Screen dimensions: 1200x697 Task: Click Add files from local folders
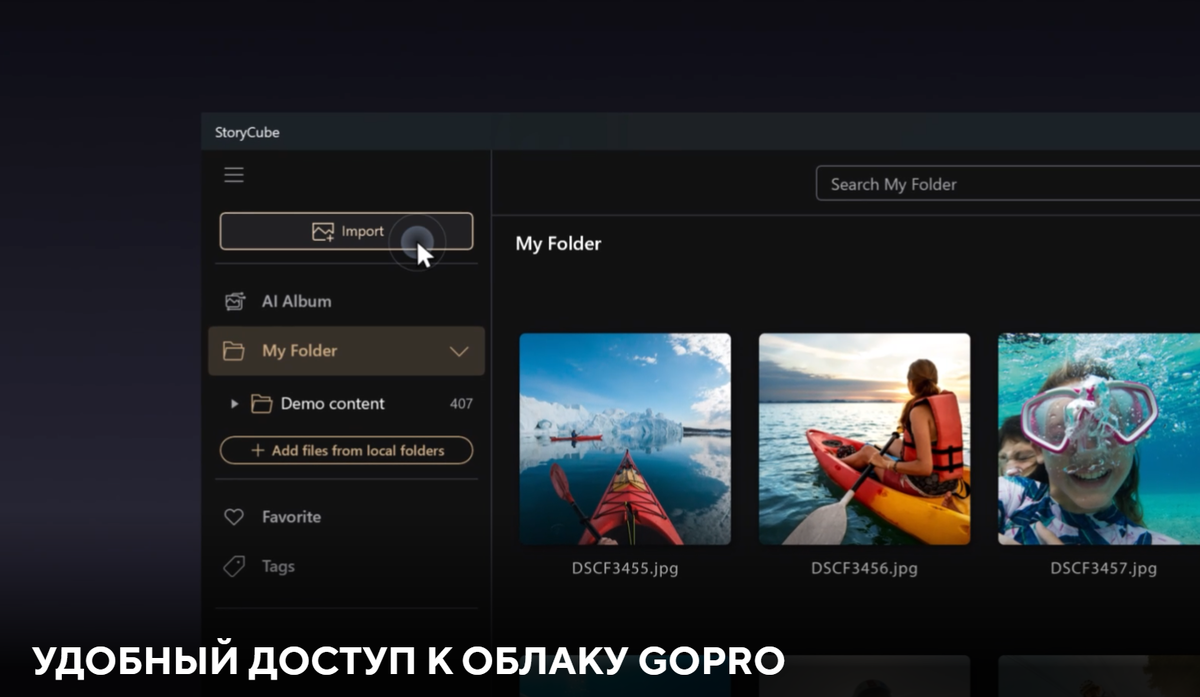[x=346, y=451]
